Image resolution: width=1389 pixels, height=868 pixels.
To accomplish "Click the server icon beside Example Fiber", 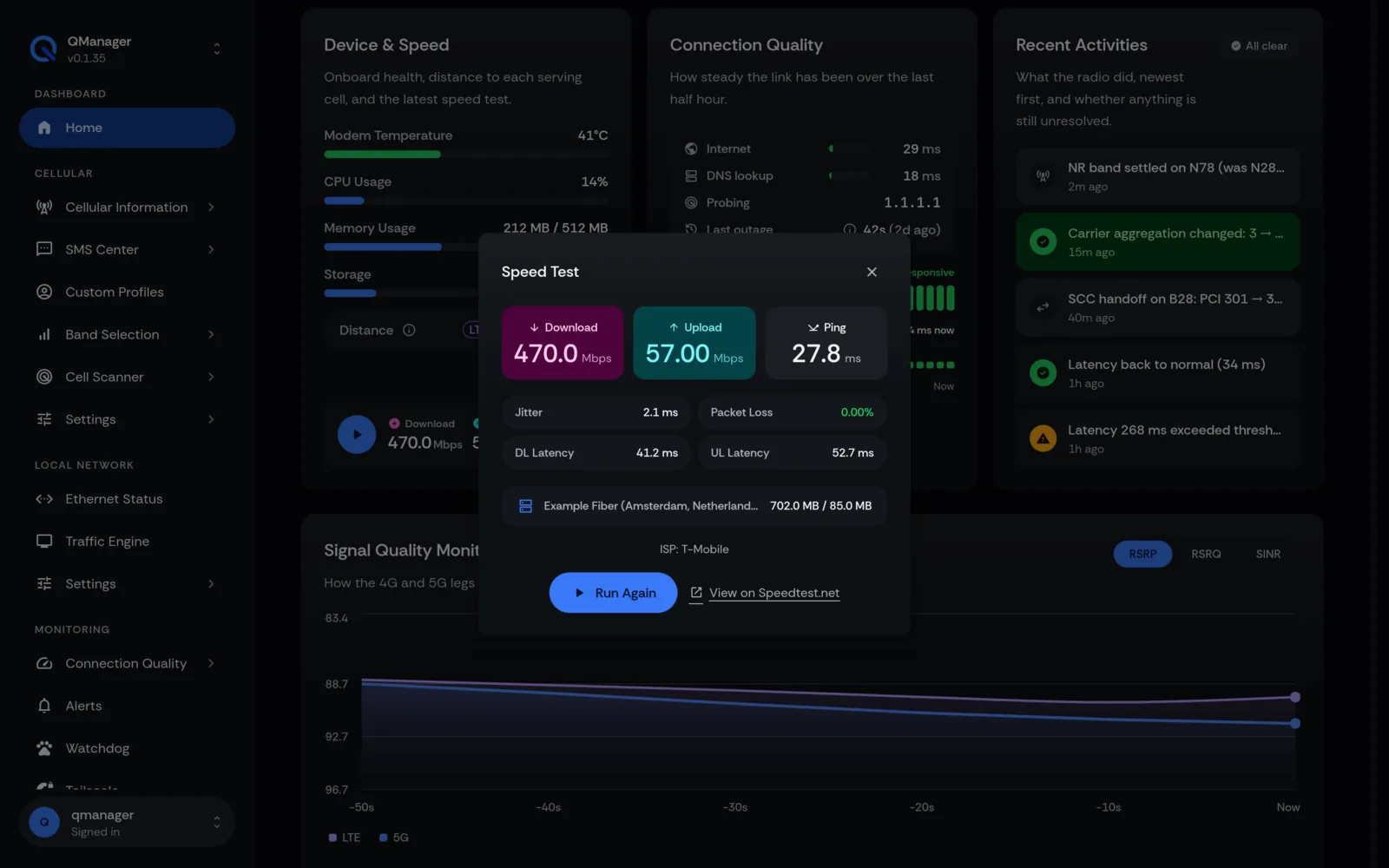I will tap(525, 506).
